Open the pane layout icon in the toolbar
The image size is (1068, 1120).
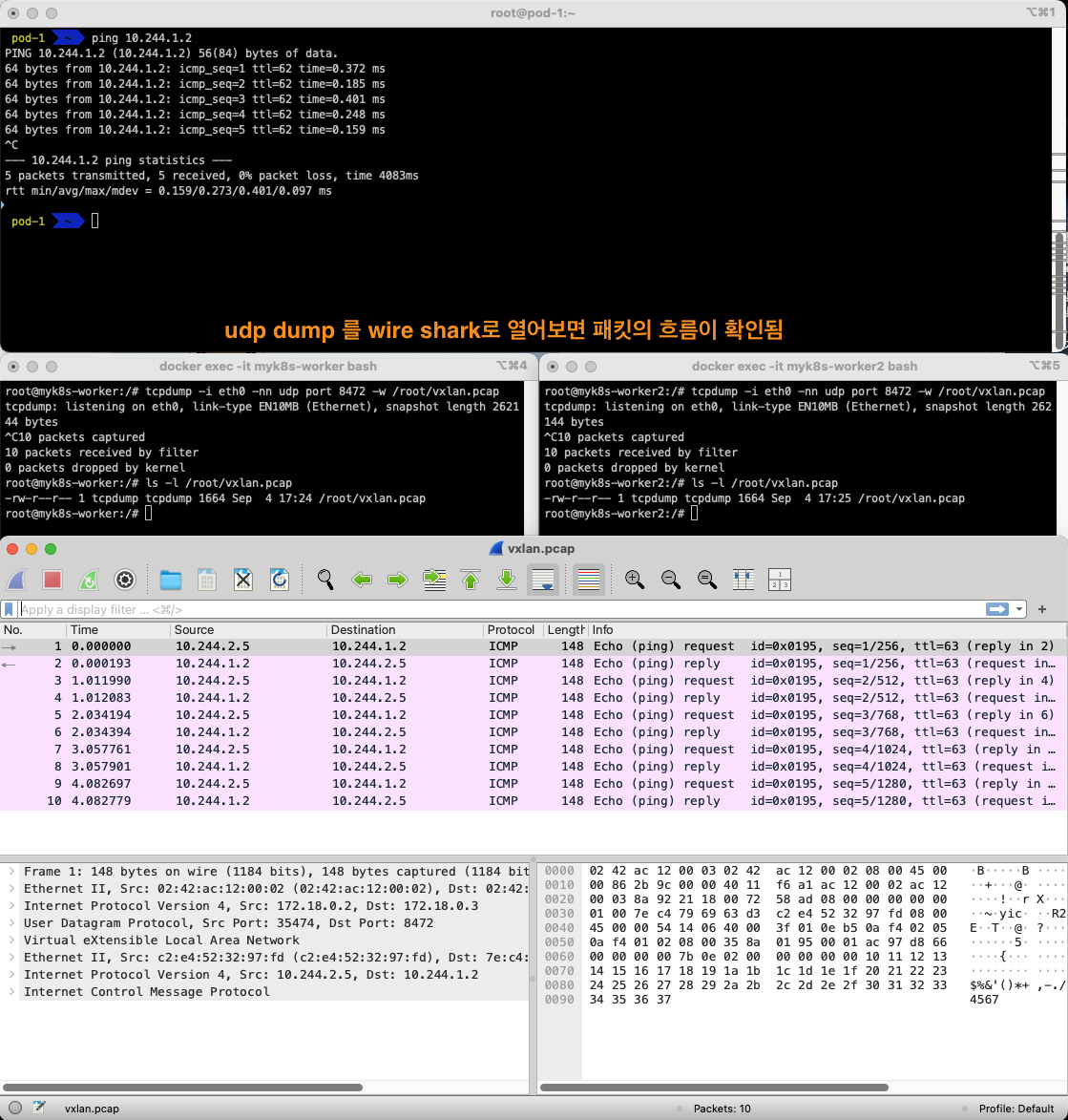[x=780, y=580]
